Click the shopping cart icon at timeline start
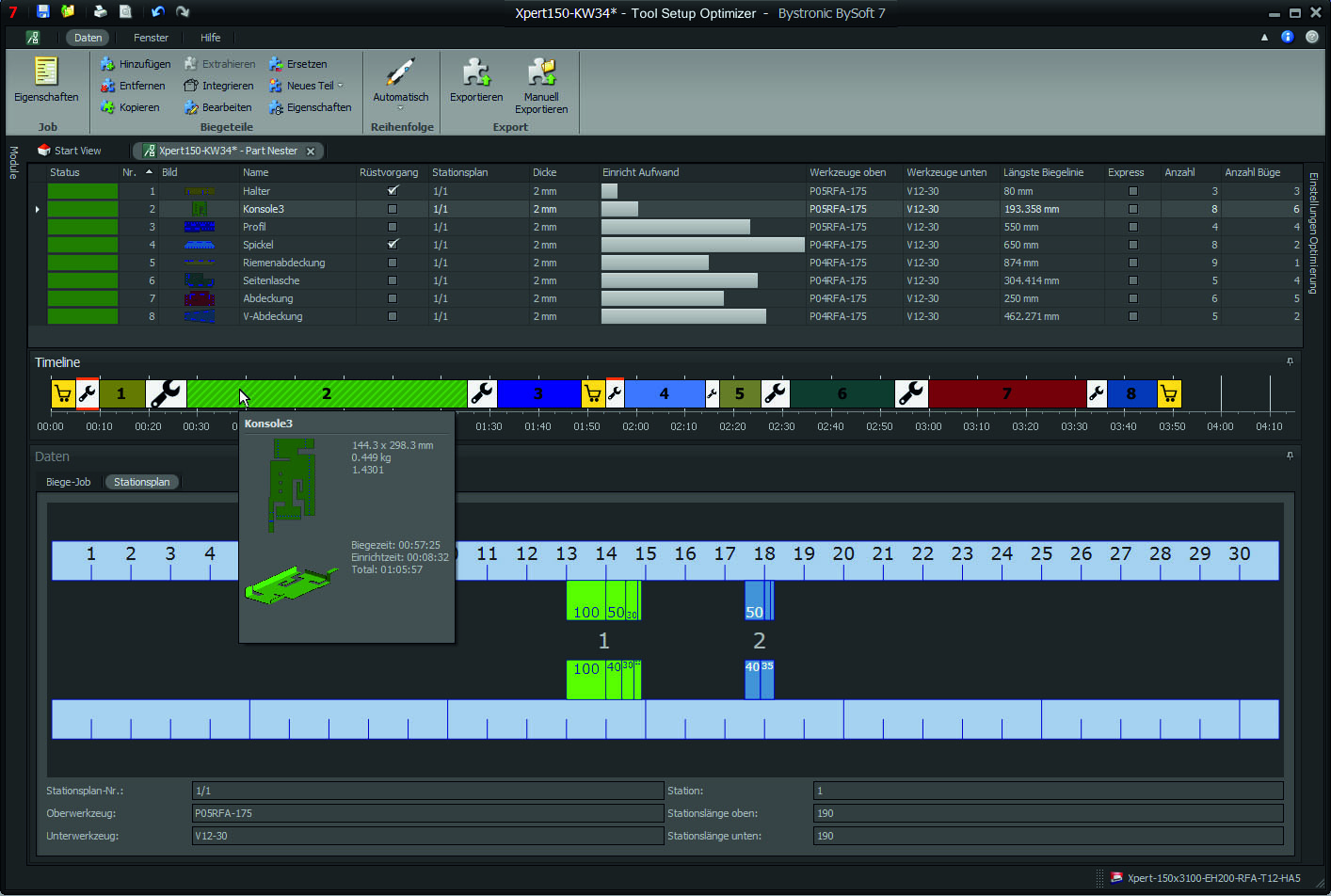The image size is (1331, 896). tap(63, 393)
